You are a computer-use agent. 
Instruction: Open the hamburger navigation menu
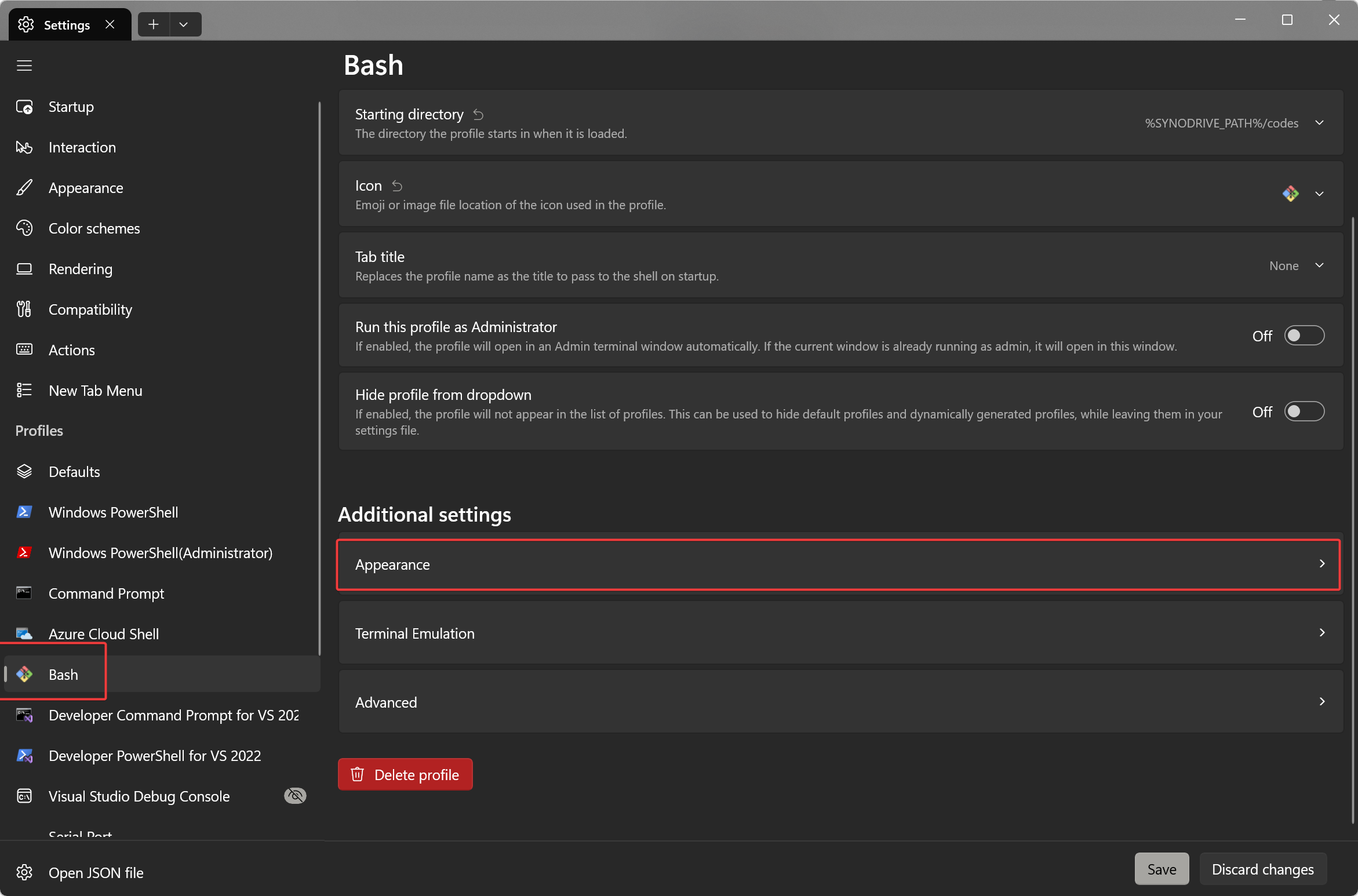click(x=24, y=65)
